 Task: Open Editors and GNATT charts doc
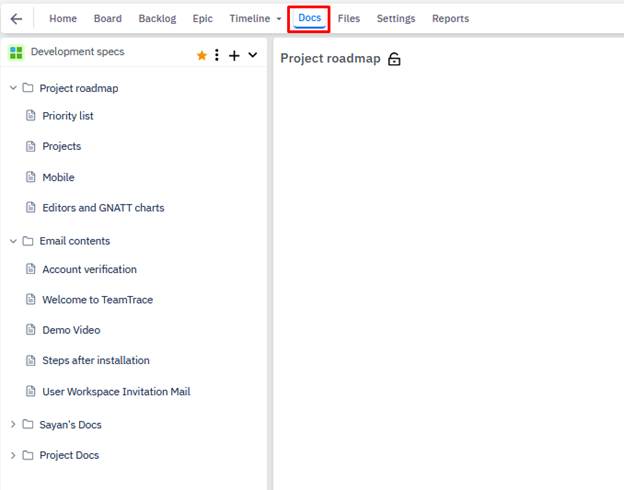click(103, 208)
